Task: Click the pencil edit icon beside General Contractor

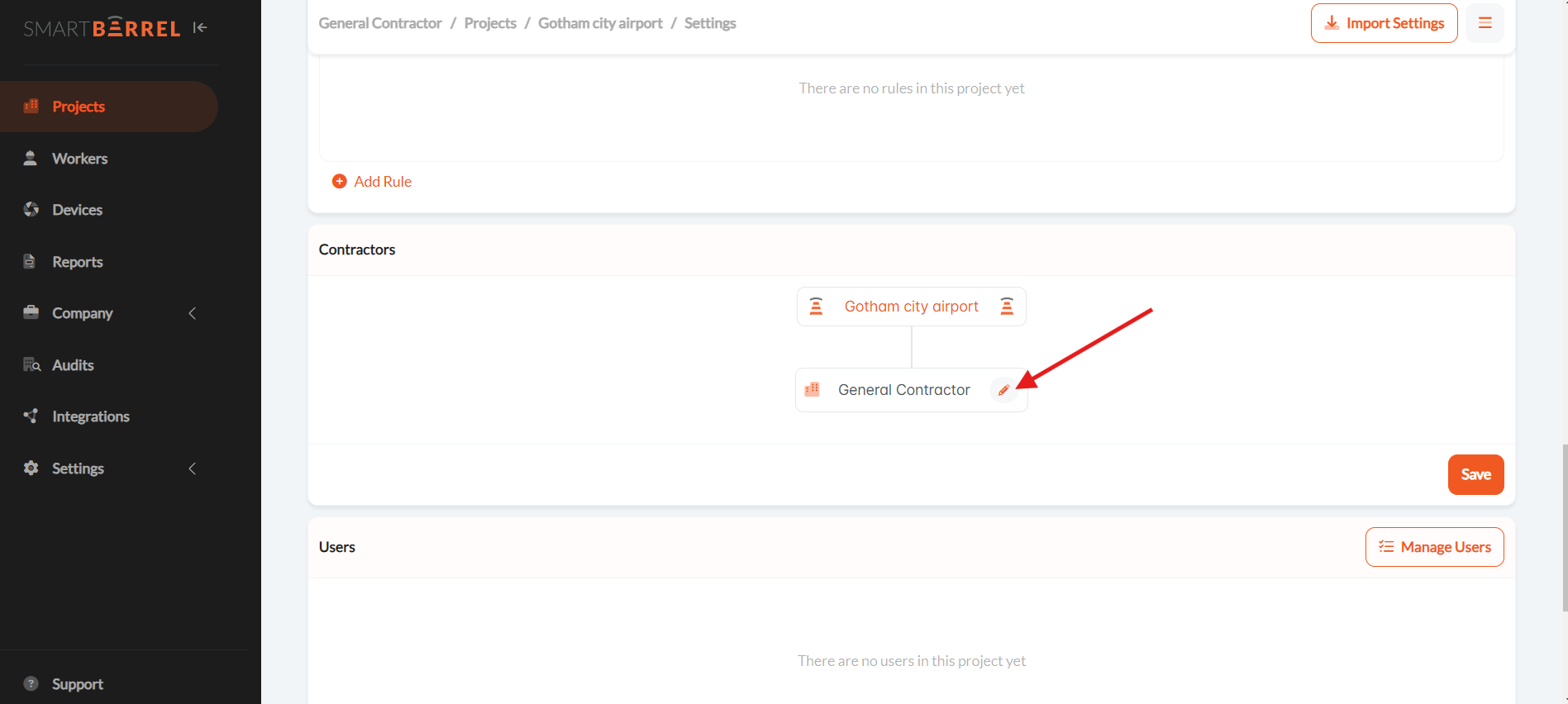Action: [1003, 390]
